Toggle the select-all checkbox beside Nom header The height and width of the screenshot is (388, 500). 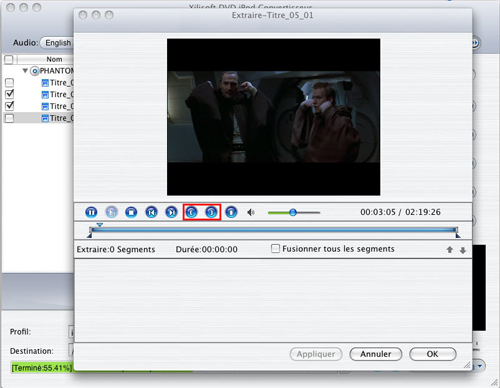pos(8,59)
